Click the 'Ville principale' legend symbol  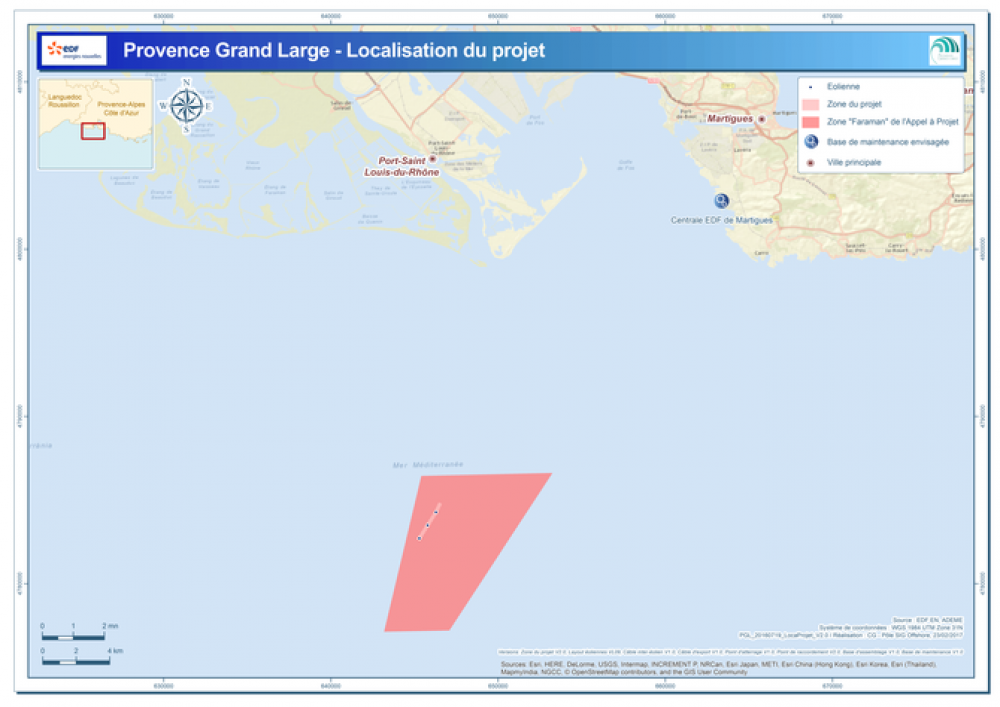click(811, 162)
